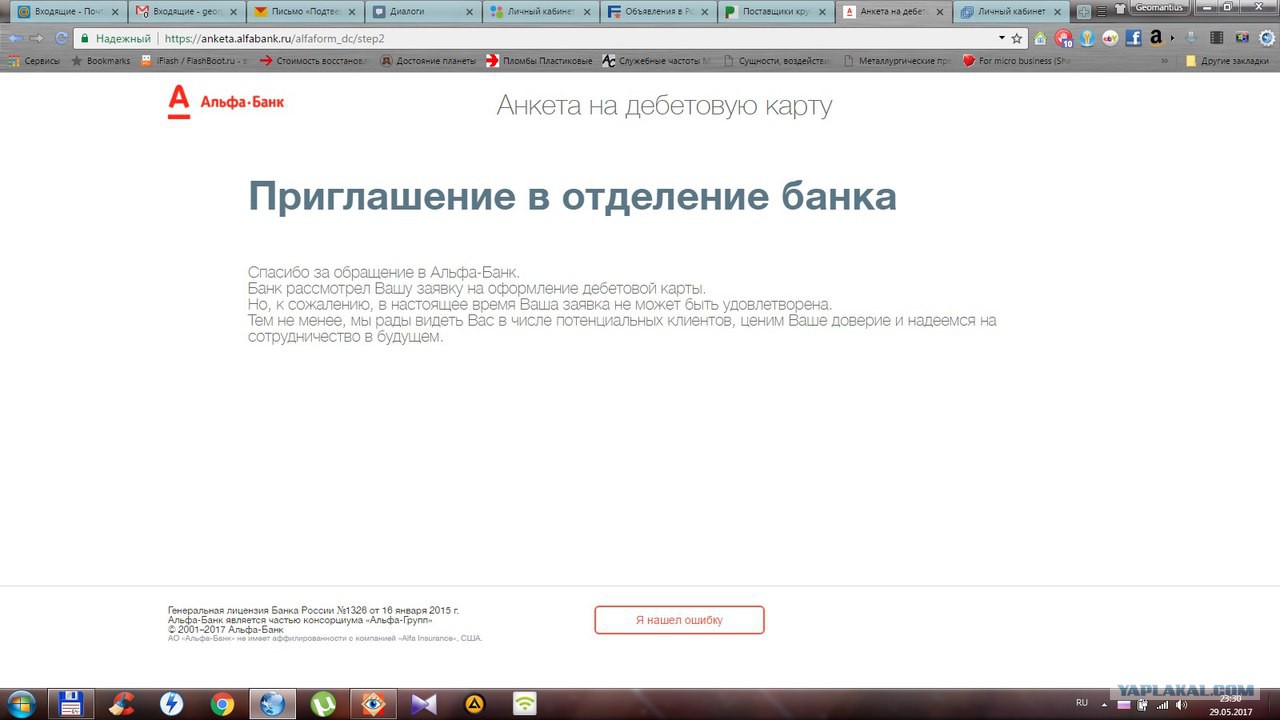Open the floppy disk app in taskbar
Screen dimensions: 1280x720
70,704
